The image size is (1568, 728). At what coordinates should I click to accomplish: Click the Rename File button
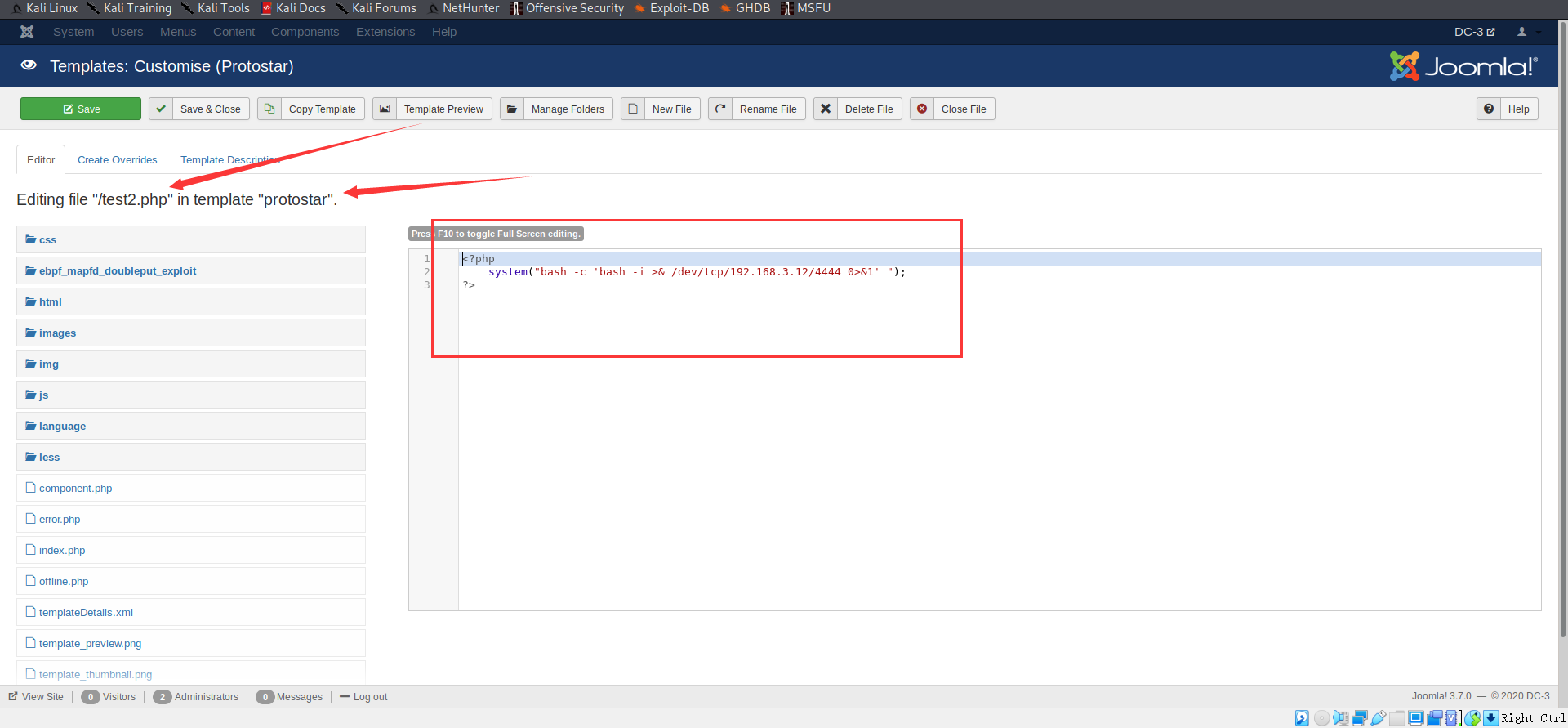click(757, 109)
